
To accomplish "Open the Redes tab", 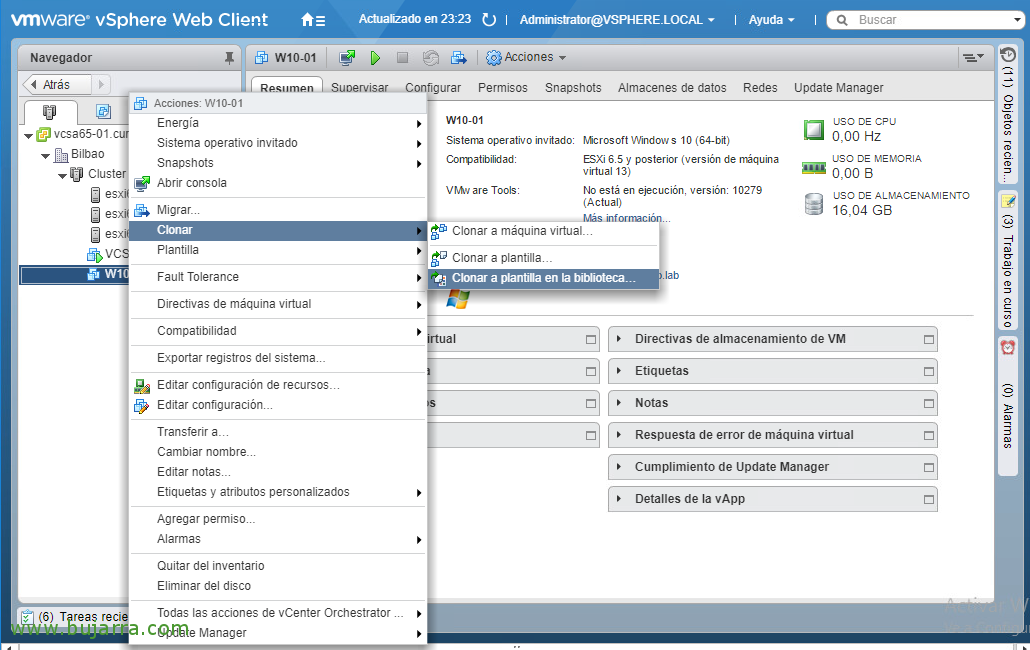I will (760, 88).
